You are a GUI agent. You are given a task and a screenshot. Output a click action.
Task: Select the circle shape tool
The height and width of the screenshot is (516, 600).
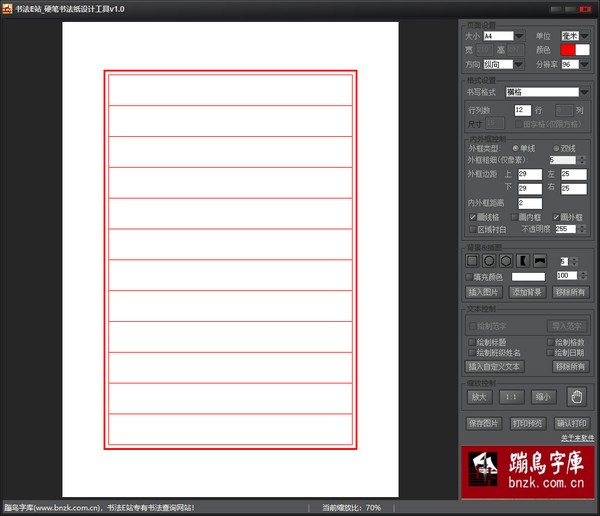click(x=489, y=260)
